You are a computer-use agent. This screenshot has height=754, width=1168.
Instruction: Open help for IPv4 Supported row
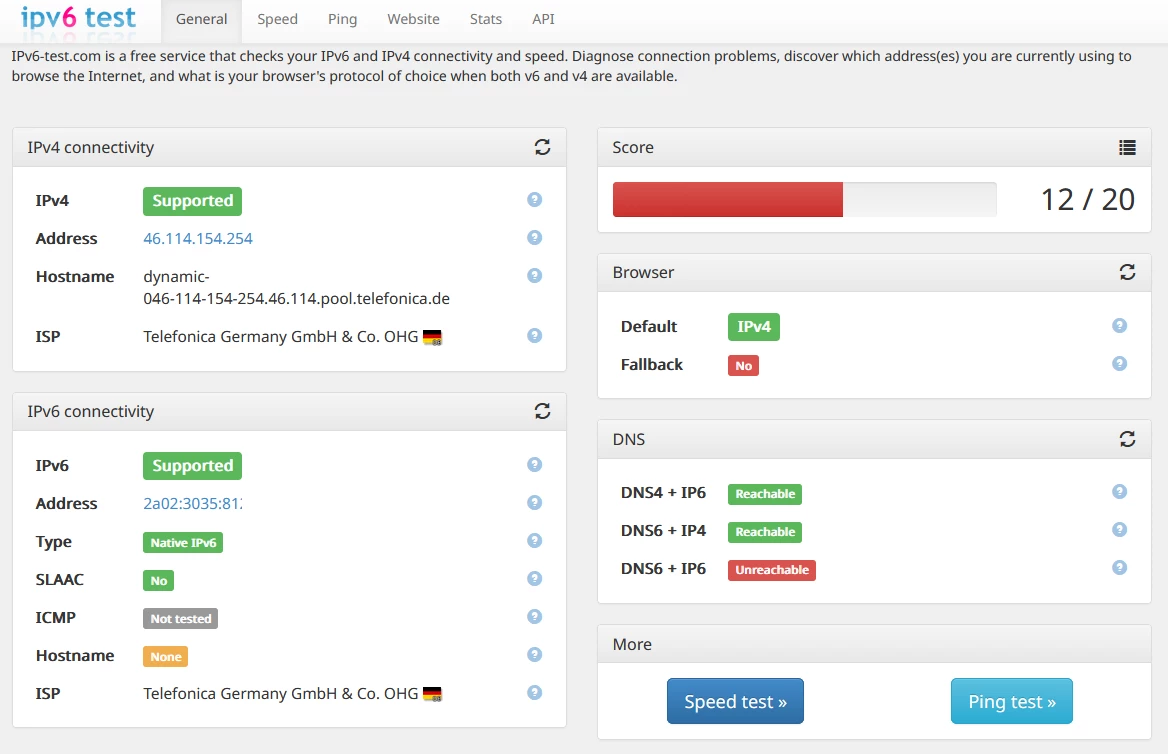[534, 200]
